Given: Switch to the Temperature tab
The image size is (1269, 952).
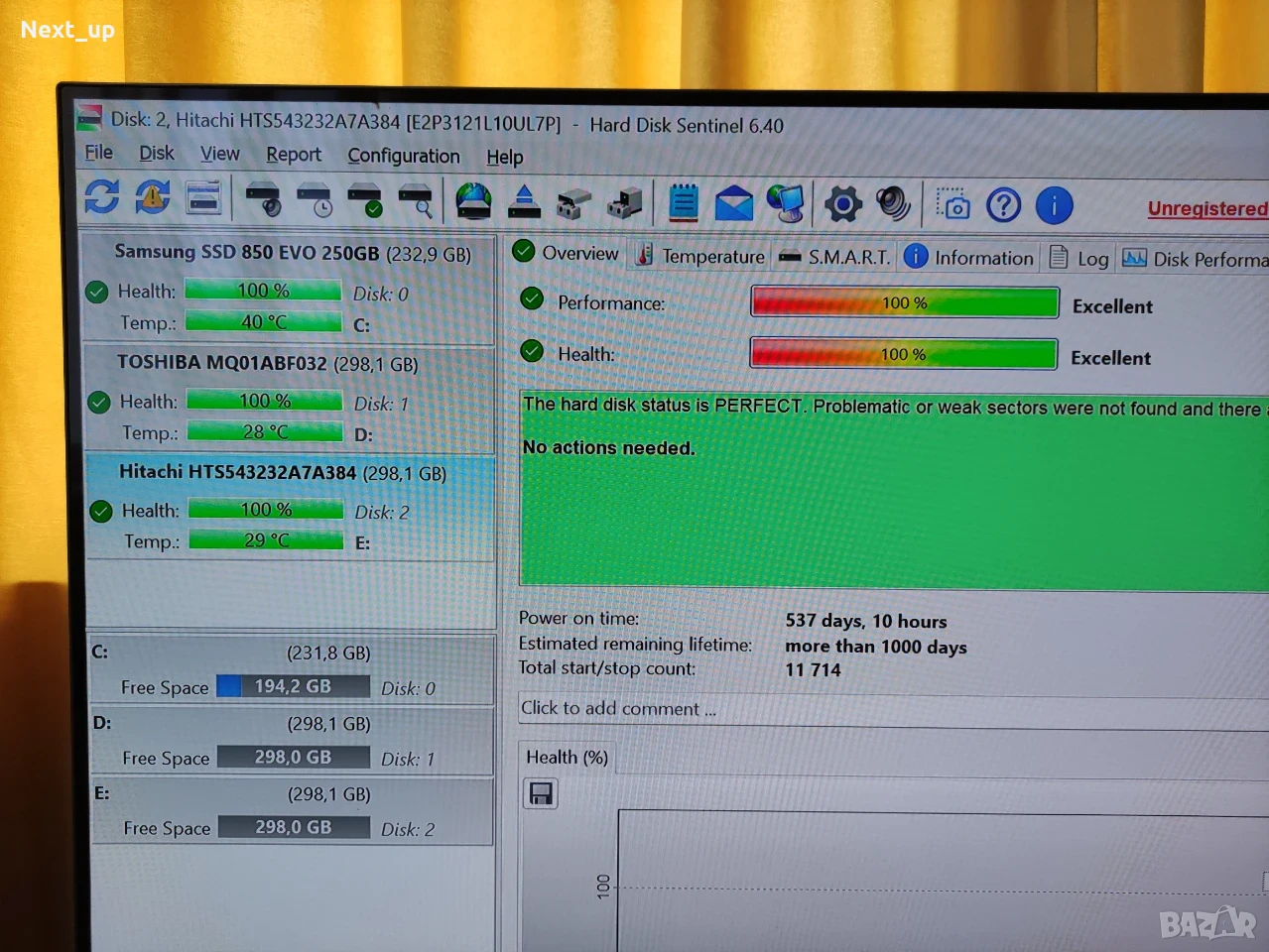Looking at the screenshot, I should [700, 256].
